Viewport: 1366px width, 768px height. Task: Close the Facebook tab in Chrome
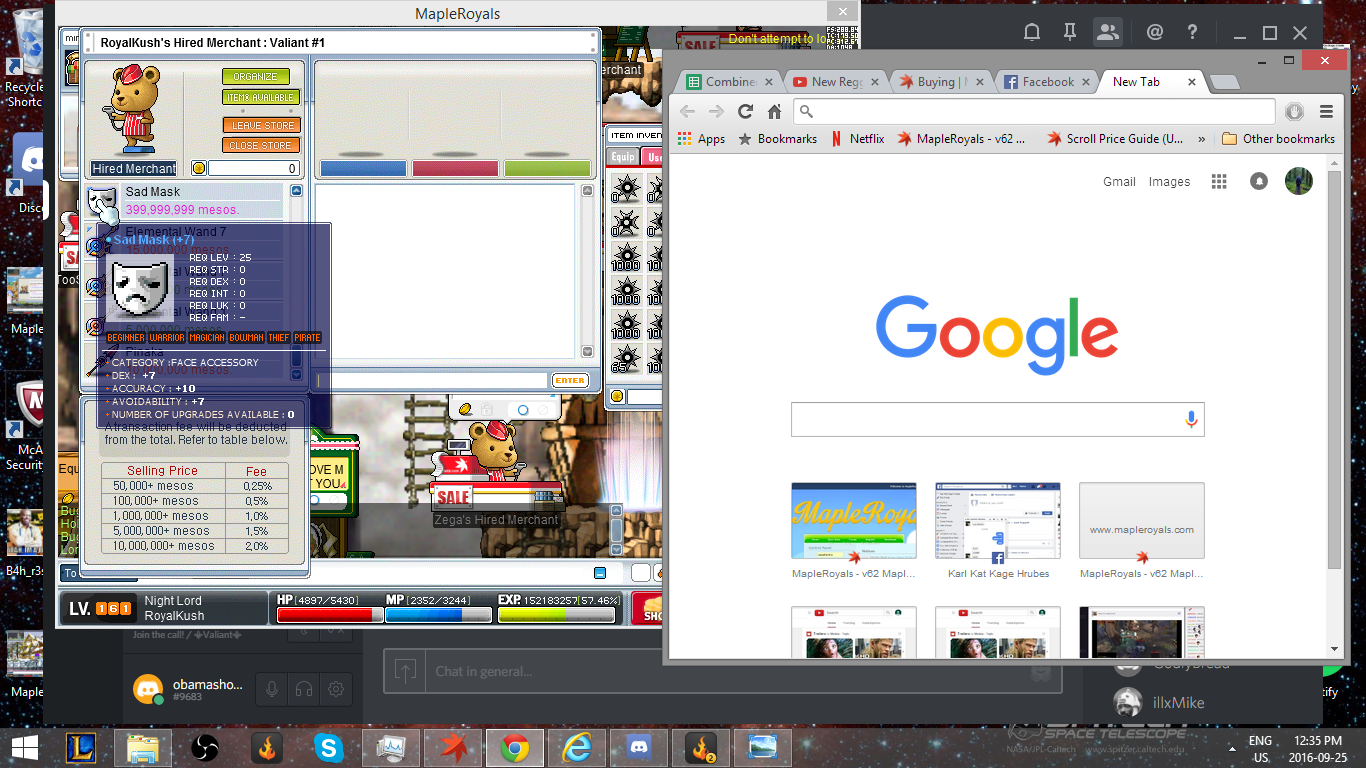pos(1086,82)
